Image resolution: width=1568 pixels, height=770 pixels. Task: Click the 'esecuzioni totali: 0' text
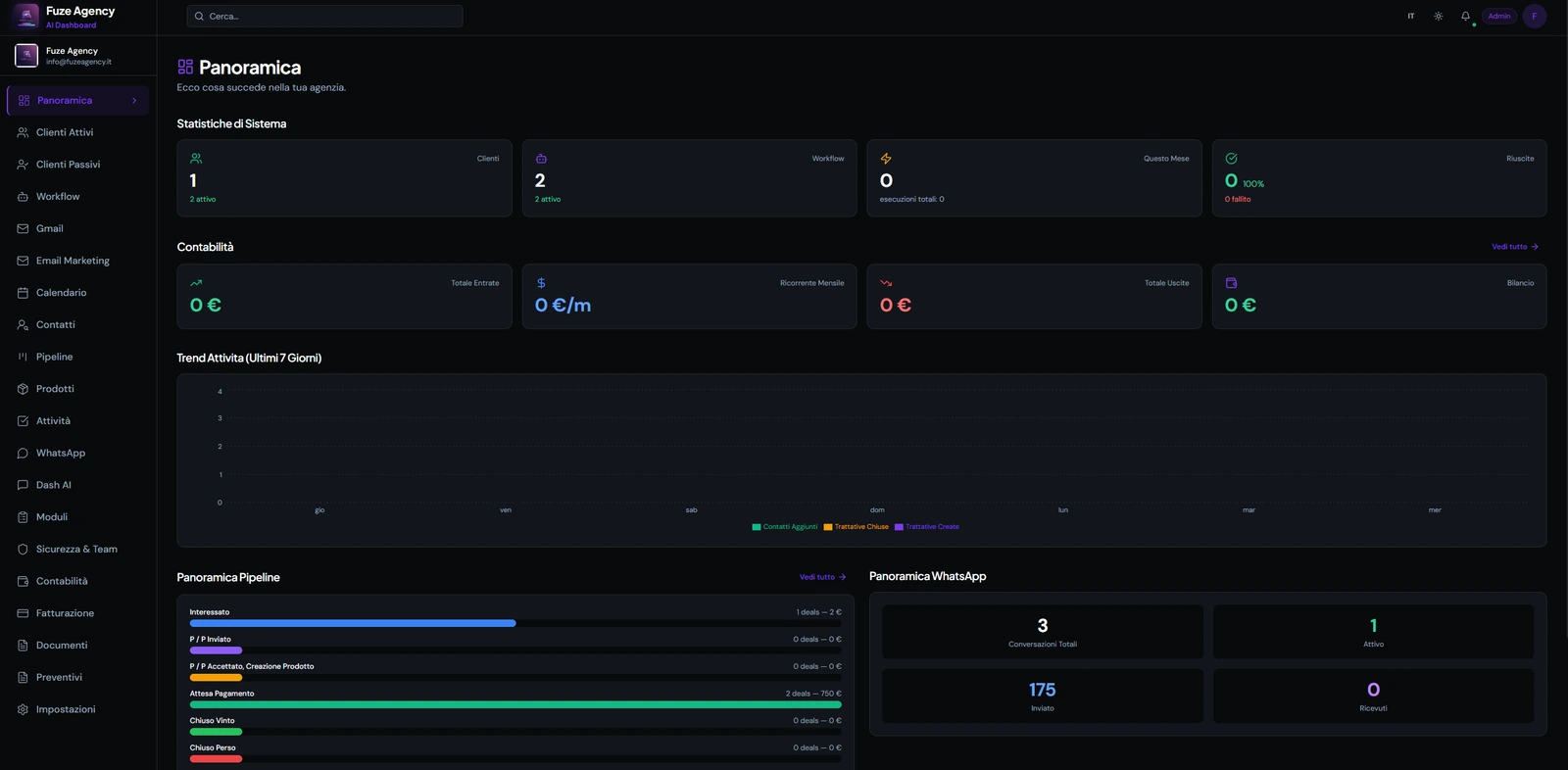[x=911, y=199]
